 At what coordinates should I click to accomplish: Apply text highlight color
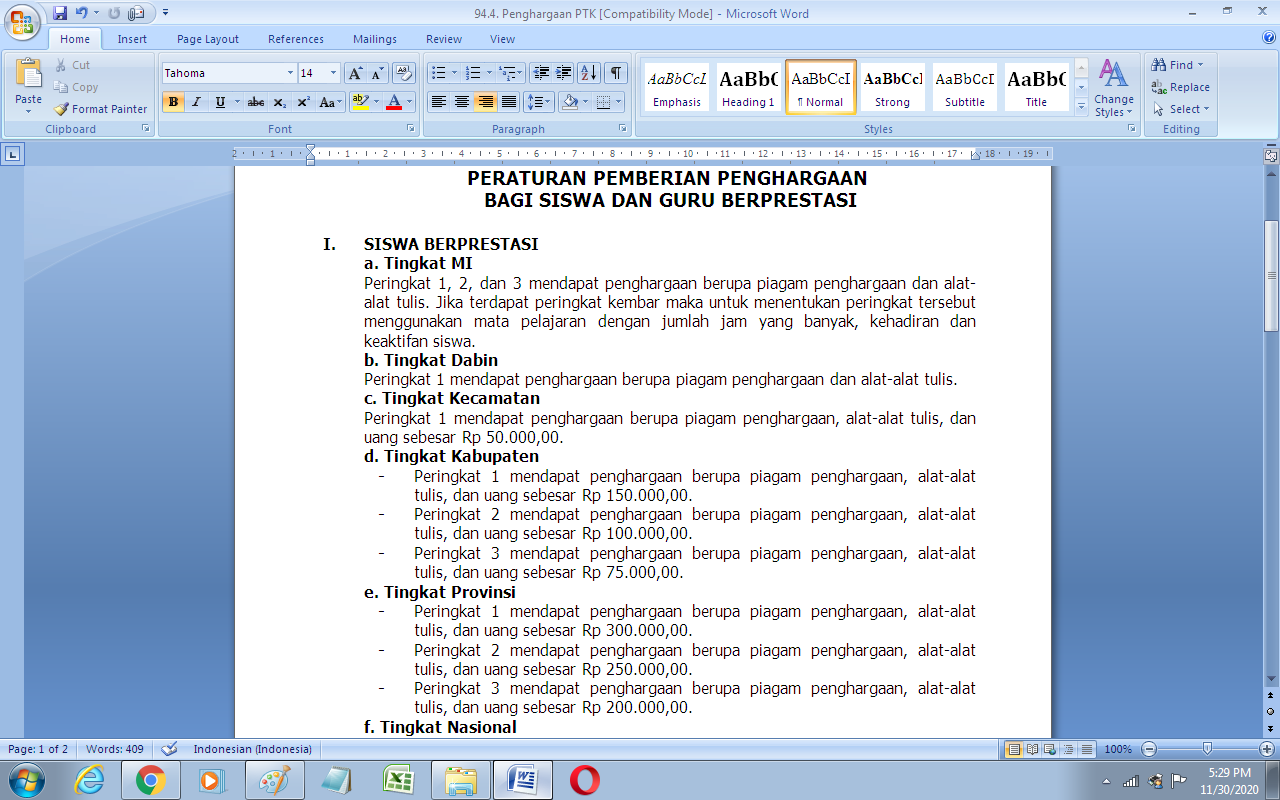[361, 102]
